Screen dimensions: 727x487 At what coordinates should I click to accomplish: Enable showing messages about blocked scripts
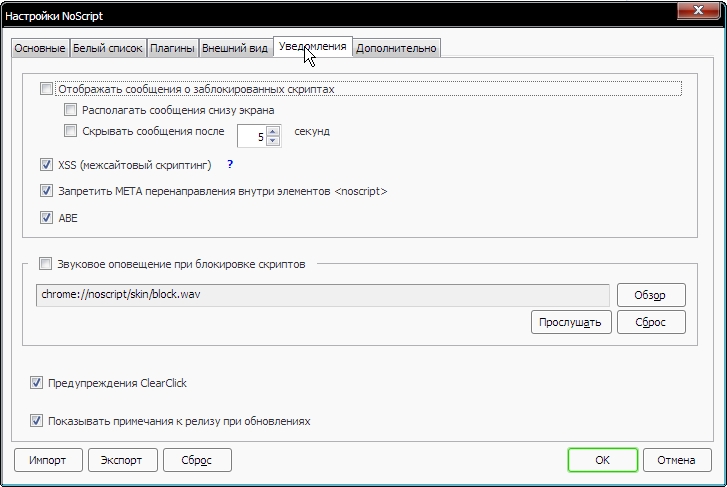pyautogui.click(x=46, y=88)
